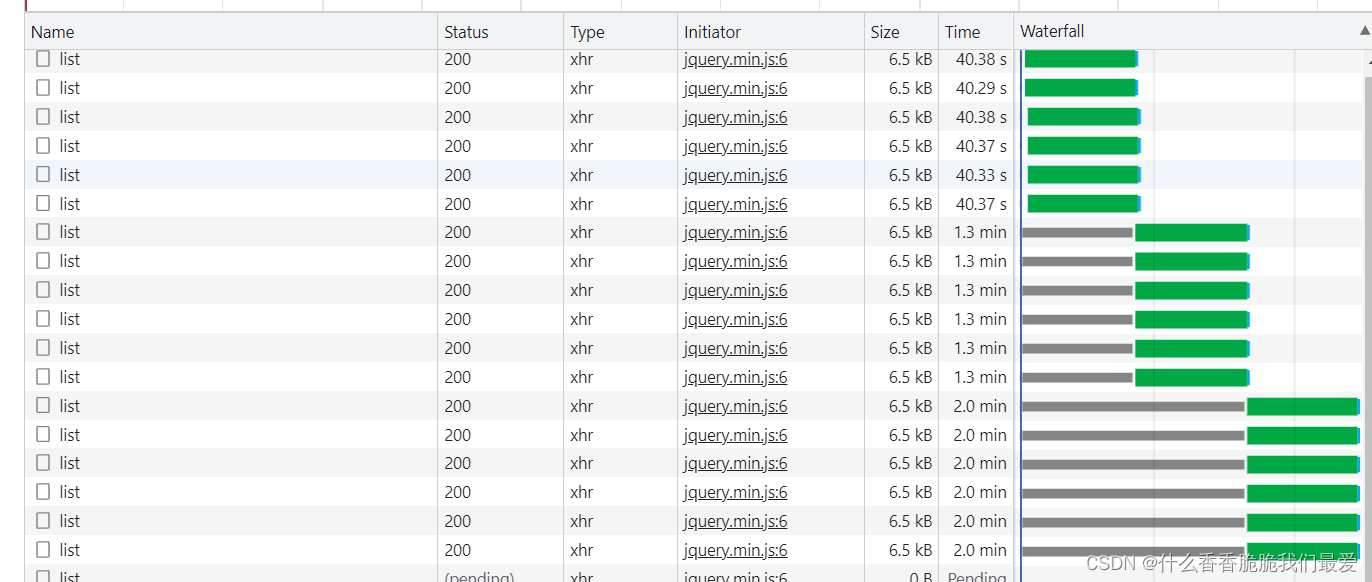
Task: Click the file icon of the topmost list request
Action: pyautogui.click(x=43, y=59)
